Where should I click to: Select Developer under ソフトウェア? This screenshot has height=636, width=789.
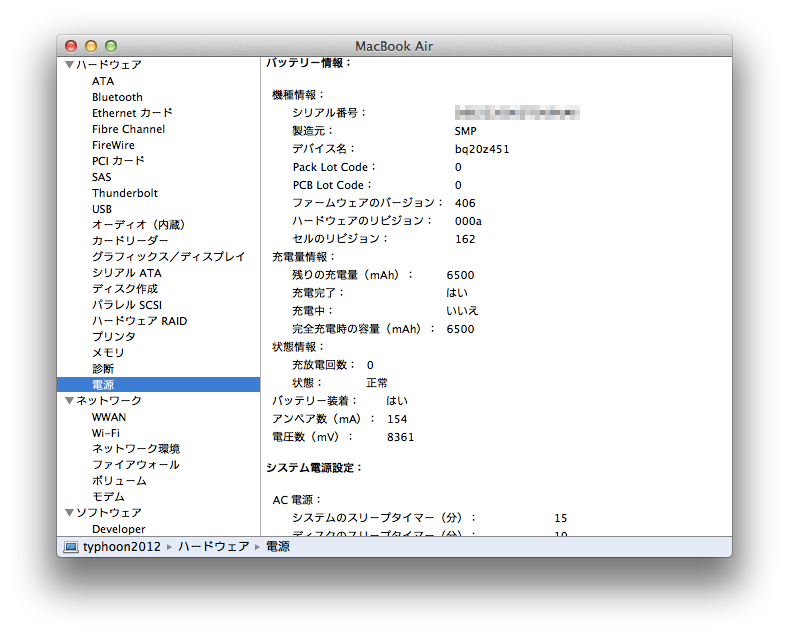[119, 529]
